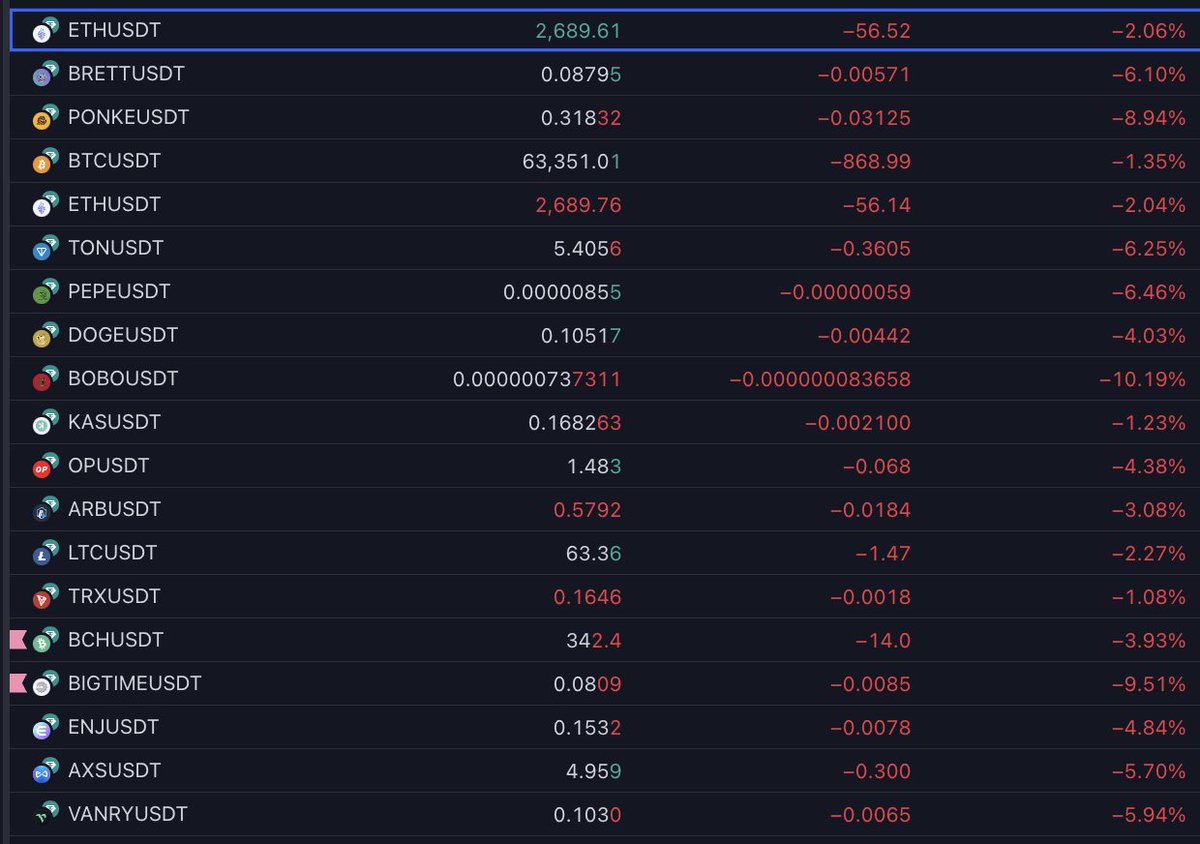Select ETHUSDT symbol priced 2,689.76
Viewport: 1200px width, 844px height.
pos(114,204)
